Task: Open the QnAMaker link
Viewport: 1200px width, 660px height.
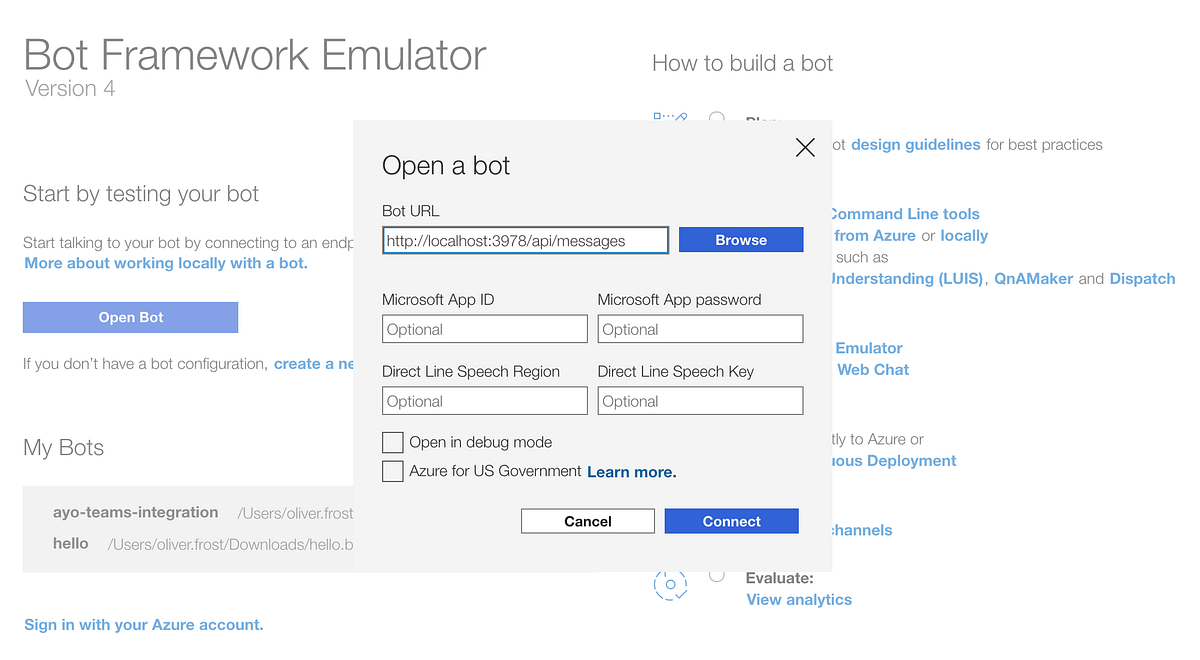Action: click(x=1033, y=278)
